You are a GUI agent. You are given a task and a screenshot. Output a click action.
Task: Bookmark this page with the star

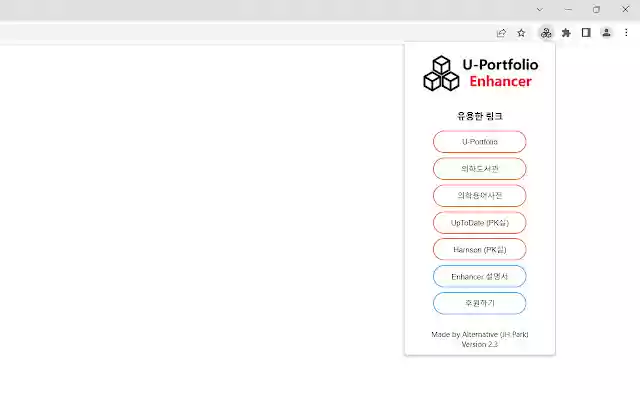click(x=521, y=33)
